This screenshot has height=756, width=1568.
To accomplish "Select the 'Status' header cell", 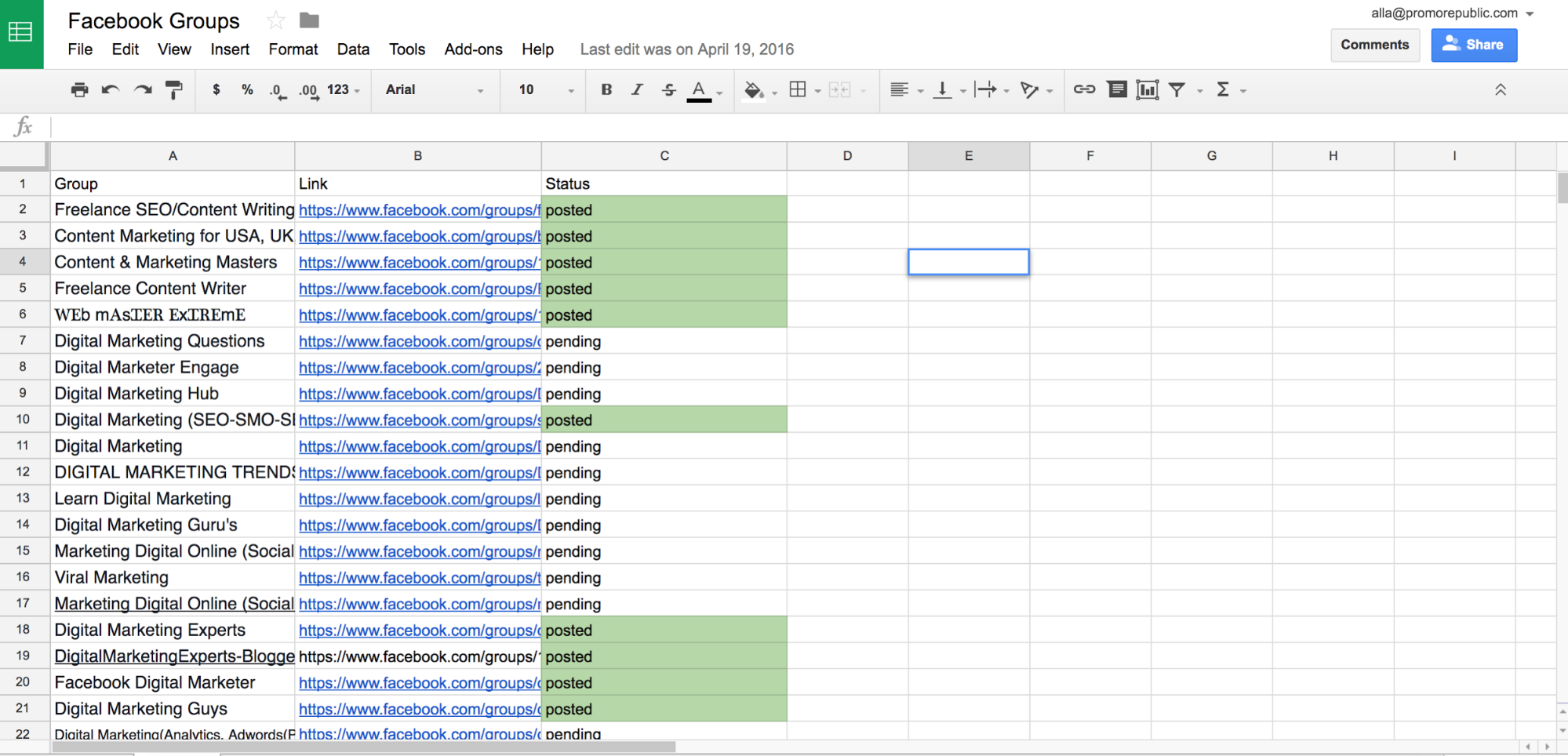I will pyautogui.click(x=664, y=184).
